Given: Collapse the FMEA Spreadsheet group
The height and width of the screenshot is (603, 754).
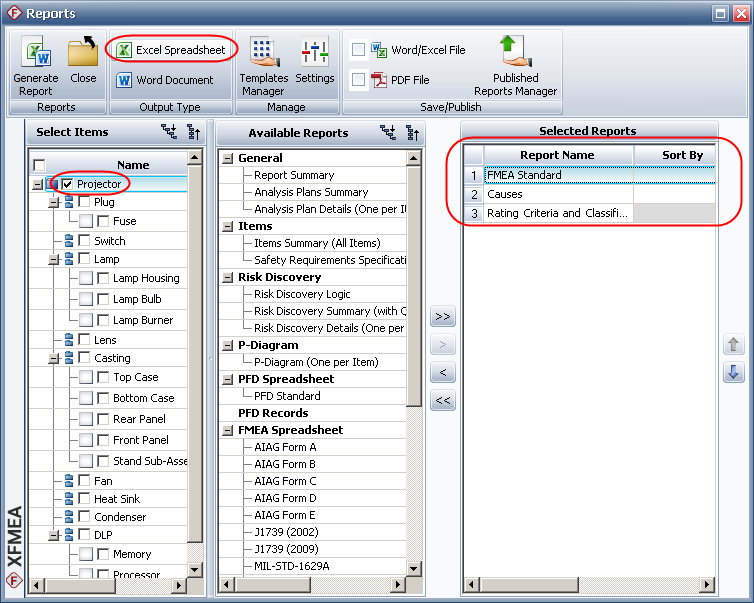Looking at the screenshot, I should [228, 430].
